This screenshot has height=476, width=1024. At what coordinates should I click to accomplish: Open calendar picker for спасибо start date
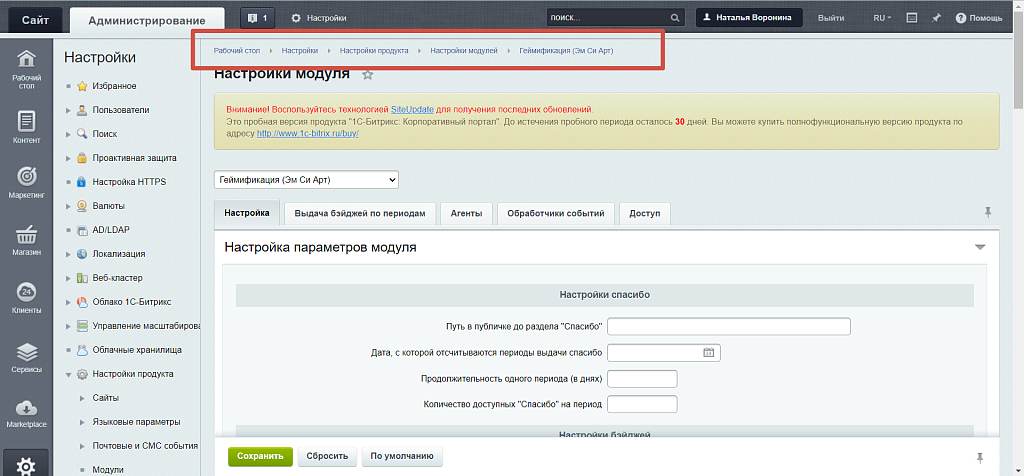[708, 352]
